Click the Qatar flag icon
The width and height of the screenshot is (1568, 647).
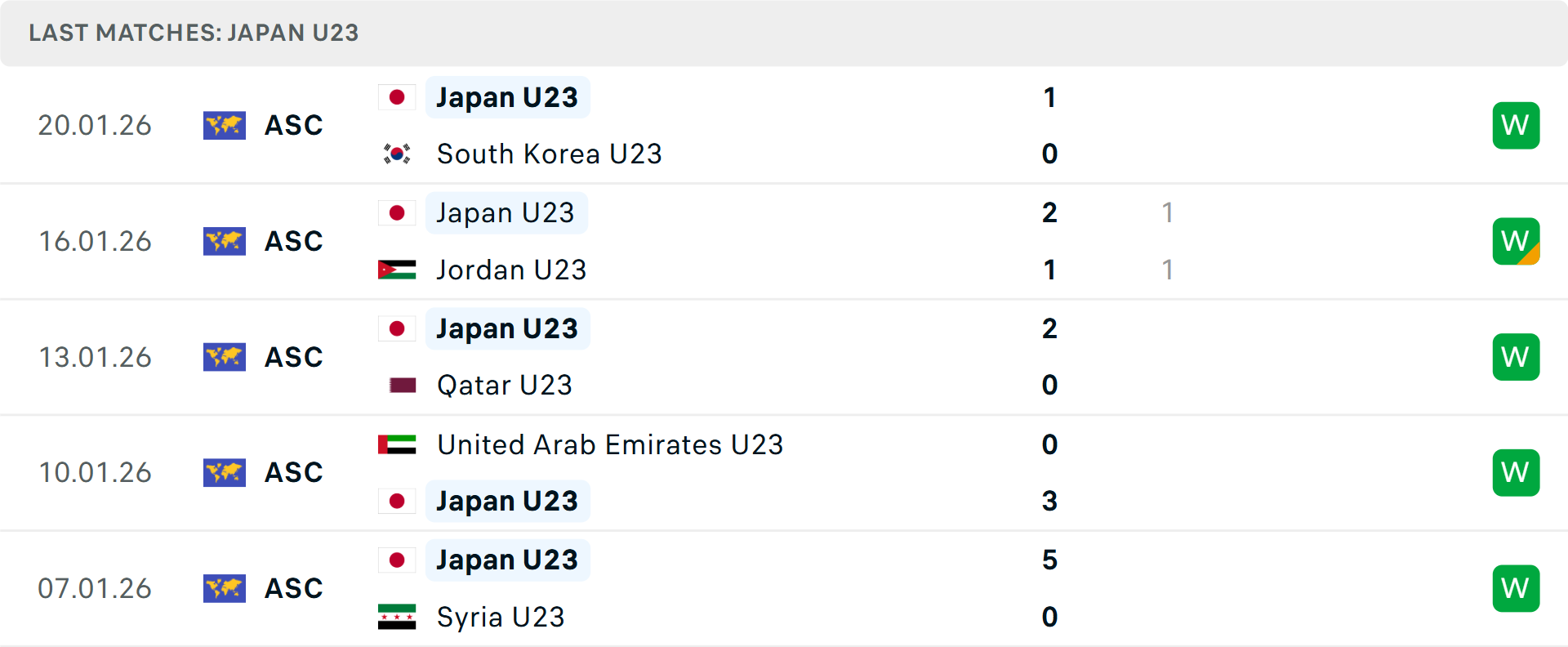coord(403,385)
